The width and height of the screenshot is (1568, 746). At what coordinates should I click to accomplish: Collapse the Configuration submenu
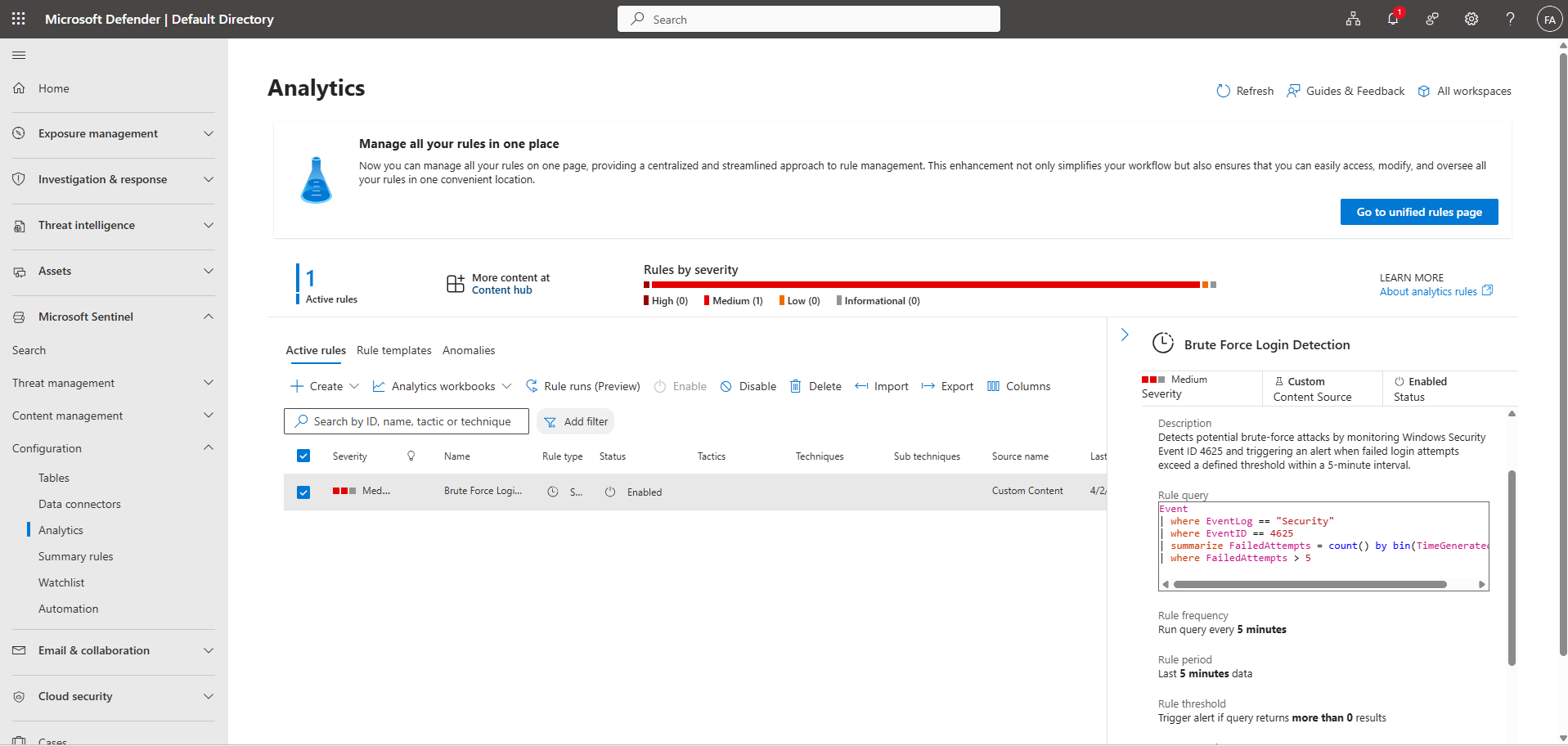(209, 447)
